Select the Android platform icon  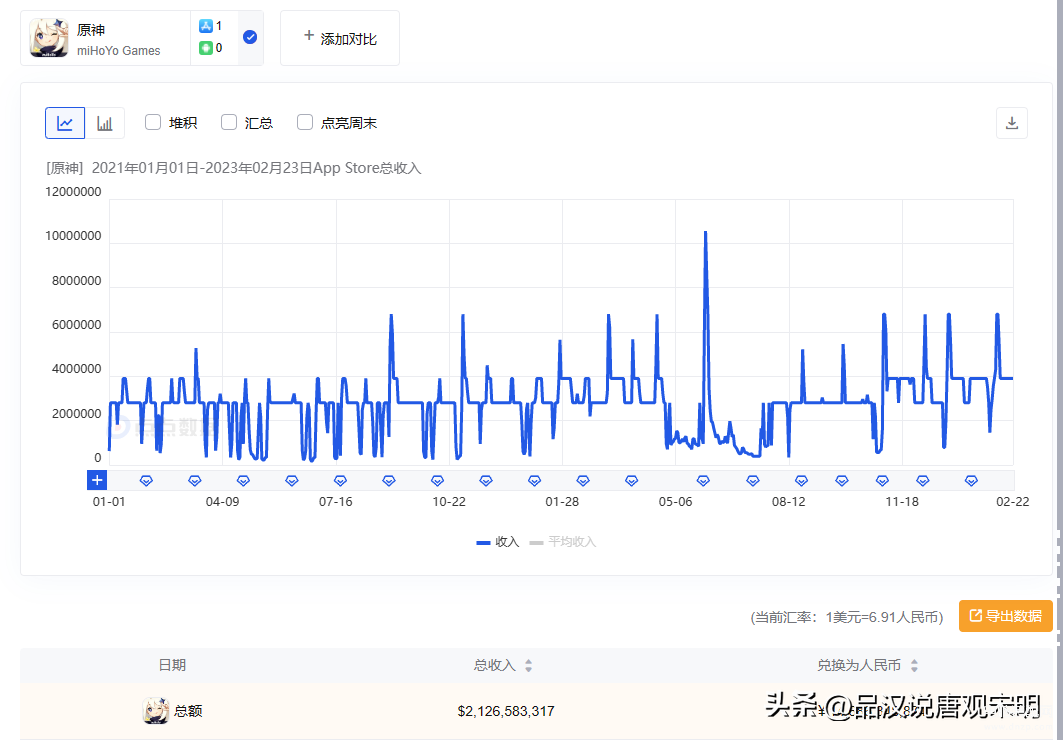pos(206,48)
